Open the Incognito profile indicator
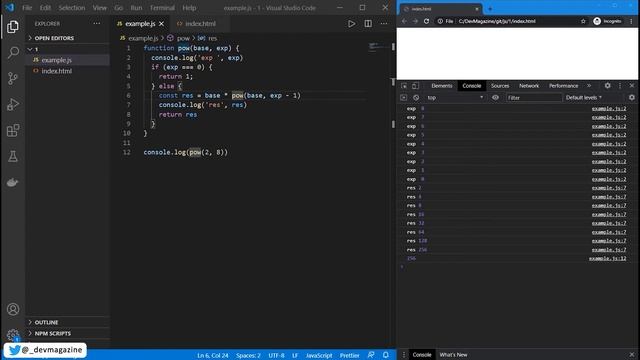 click(x=607, y=21)
